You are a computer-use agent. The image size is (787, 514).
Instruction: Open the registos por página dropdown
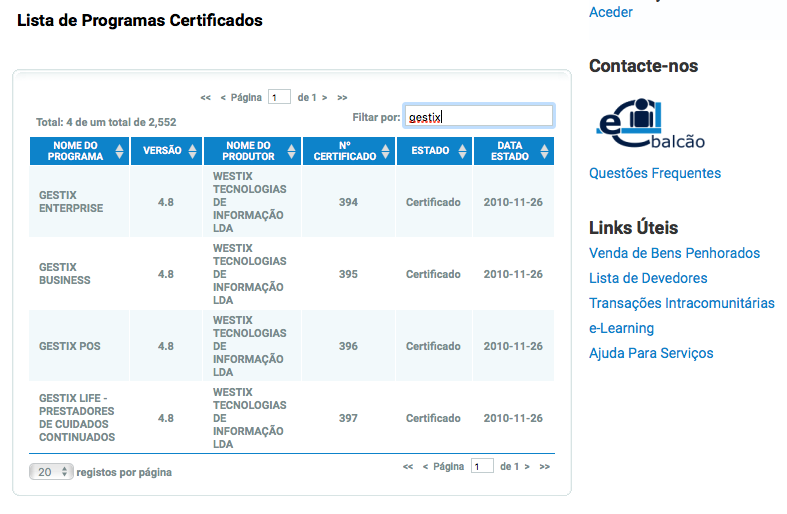coord(51,472)
